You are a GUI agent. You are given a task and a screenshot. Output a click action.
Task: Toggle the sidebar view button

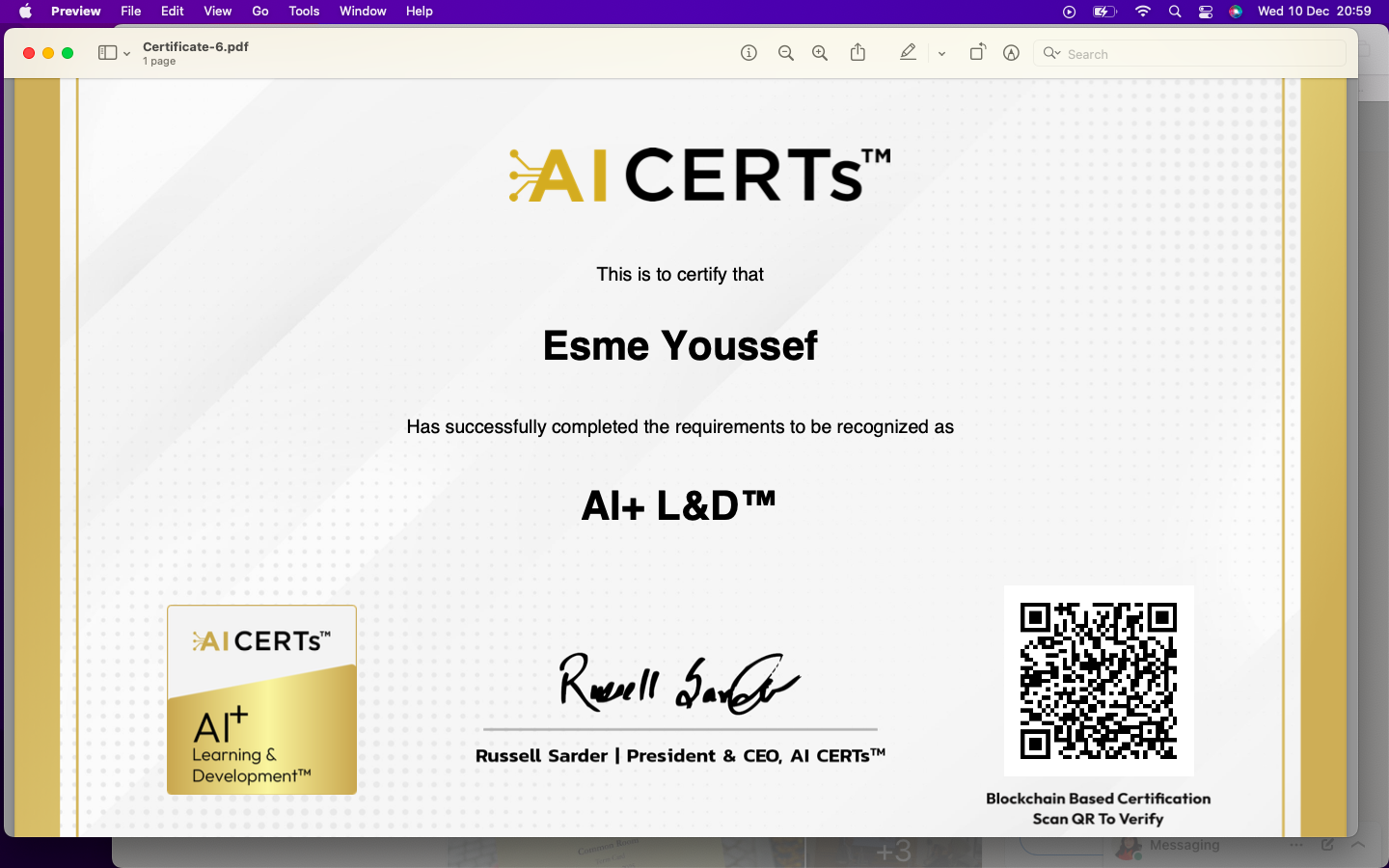(107, 53)
